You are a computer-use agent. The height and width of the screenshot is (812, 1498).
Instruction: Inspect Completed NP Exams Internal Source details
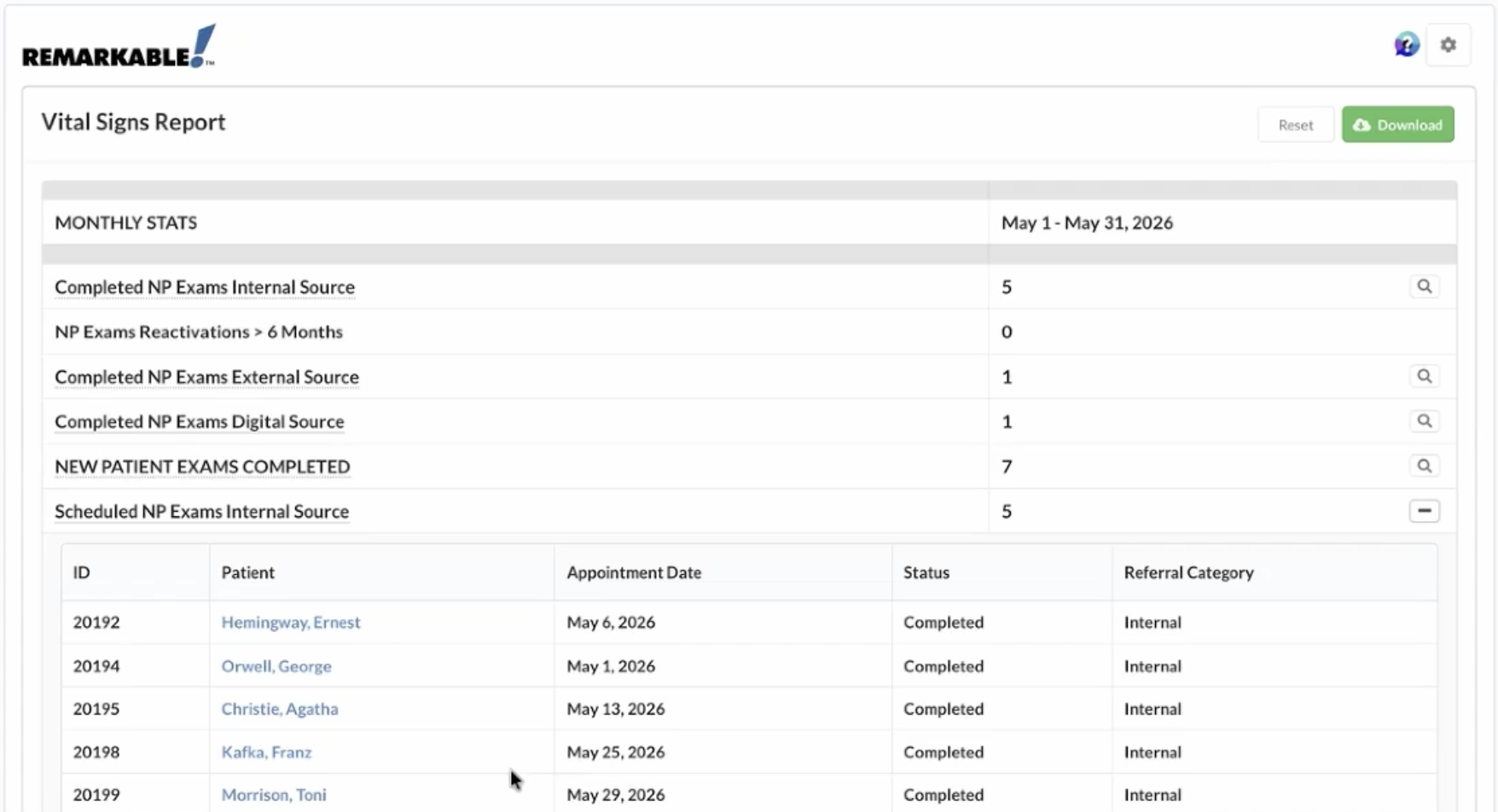[x=1424, y=287]
